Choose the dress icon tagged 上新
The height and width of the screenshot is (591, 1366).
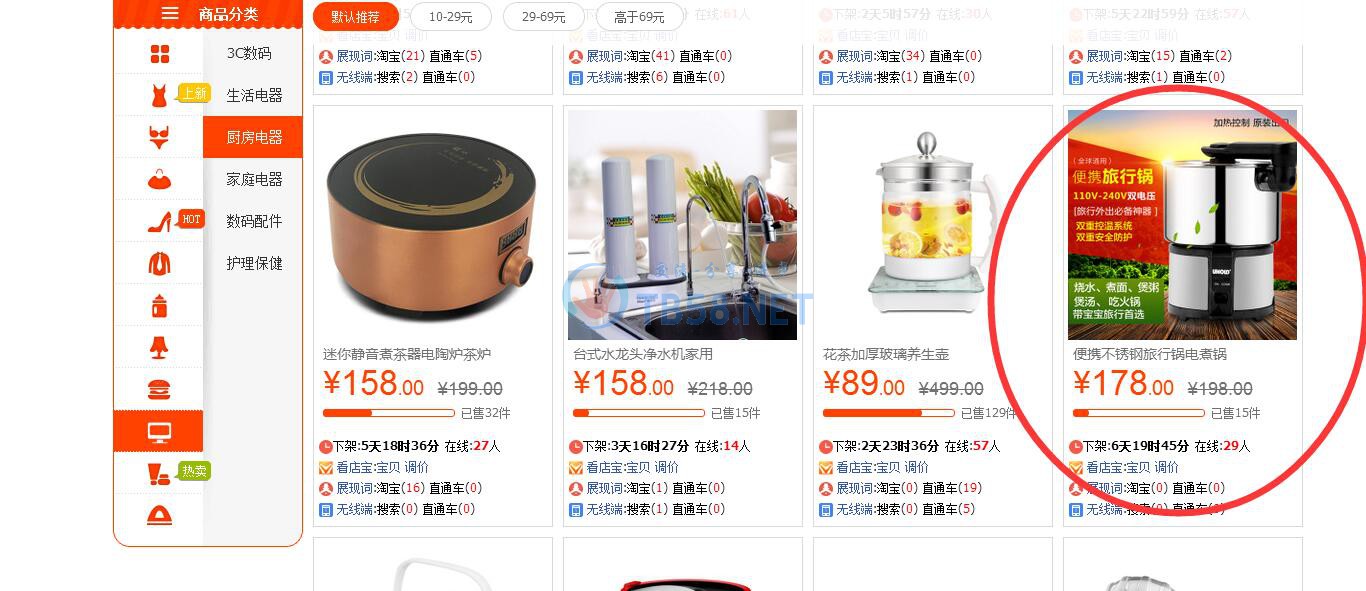pos(159,96)
